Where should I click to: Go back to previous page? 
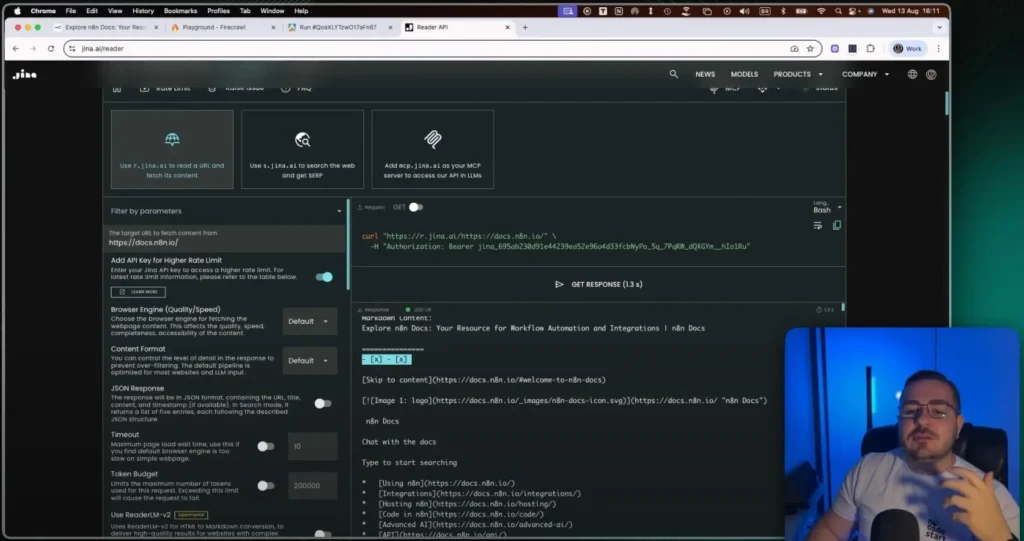(x=16, y=48)
